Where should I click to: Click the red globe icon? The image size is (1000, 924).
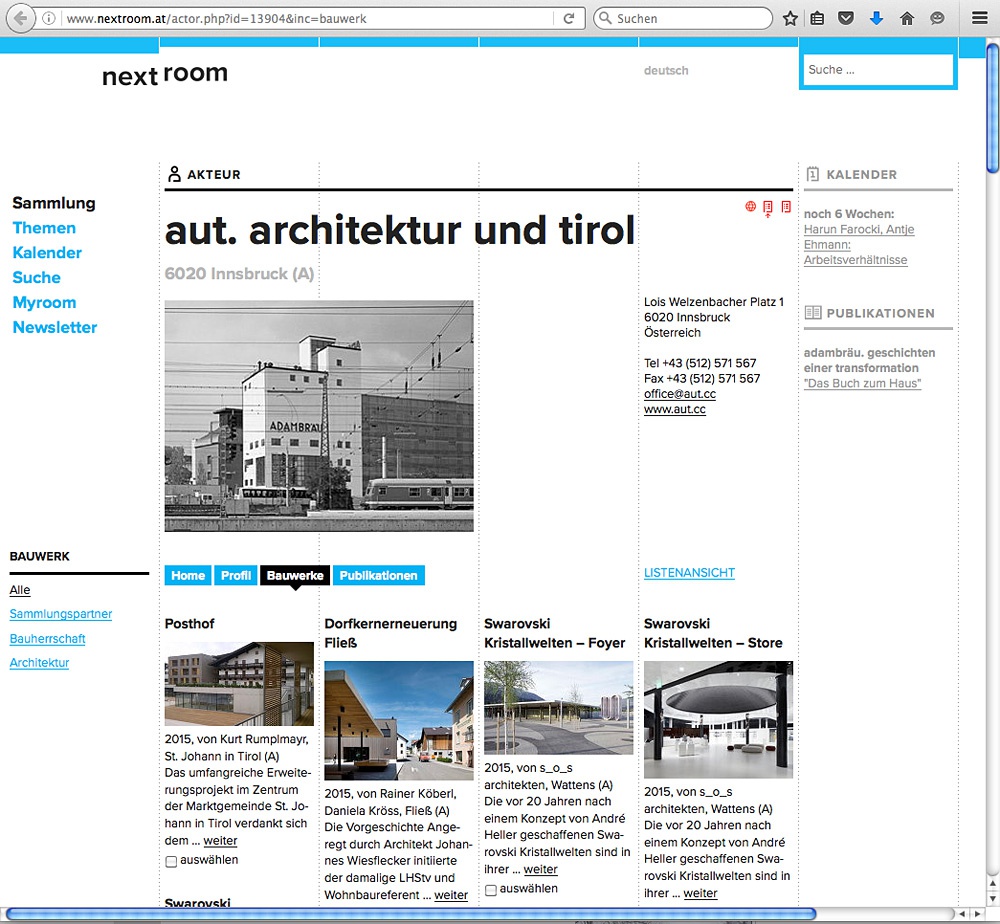750,207
